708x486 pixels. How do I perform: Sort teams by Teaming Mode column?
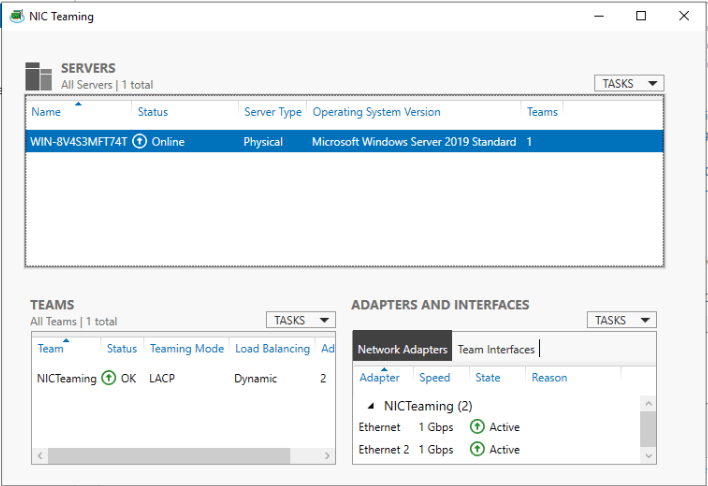[186, 349]
